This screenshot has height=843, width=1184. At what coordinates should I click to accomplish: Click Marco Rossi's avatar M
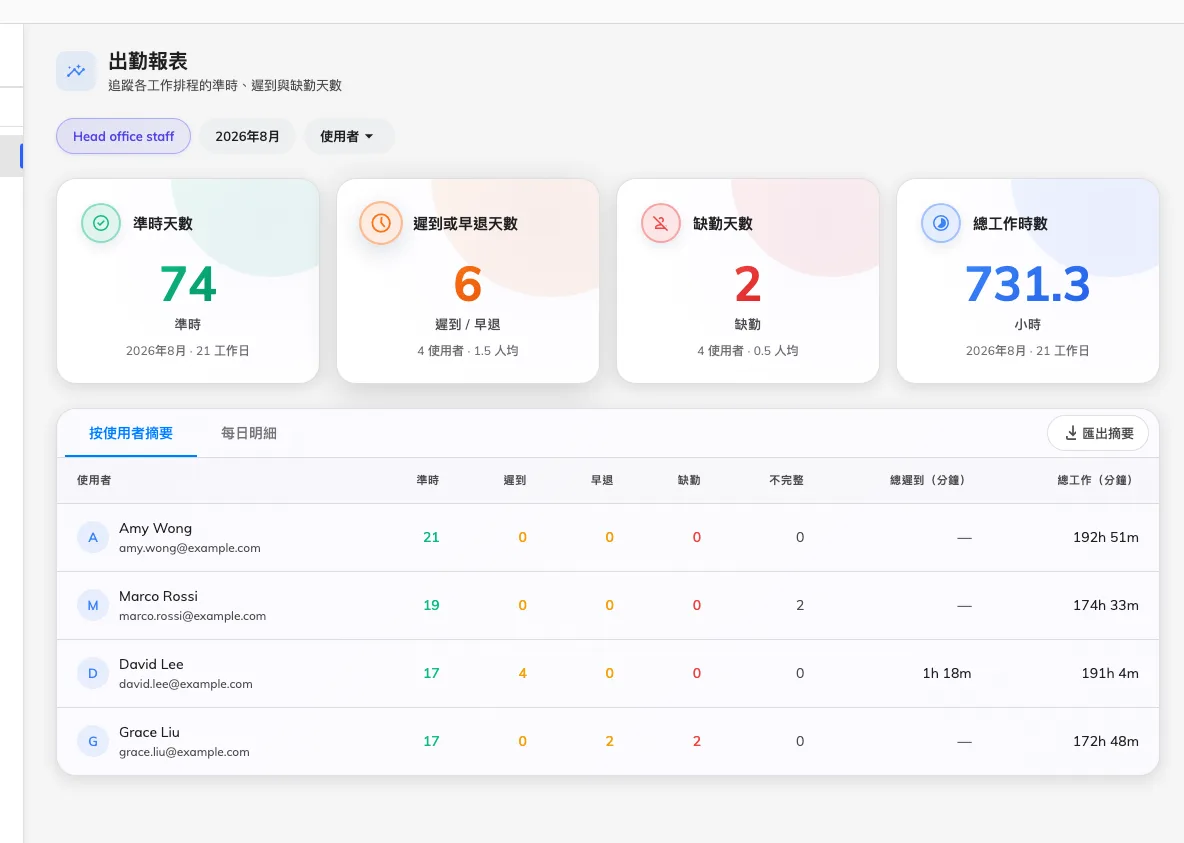tap(93, 606)
